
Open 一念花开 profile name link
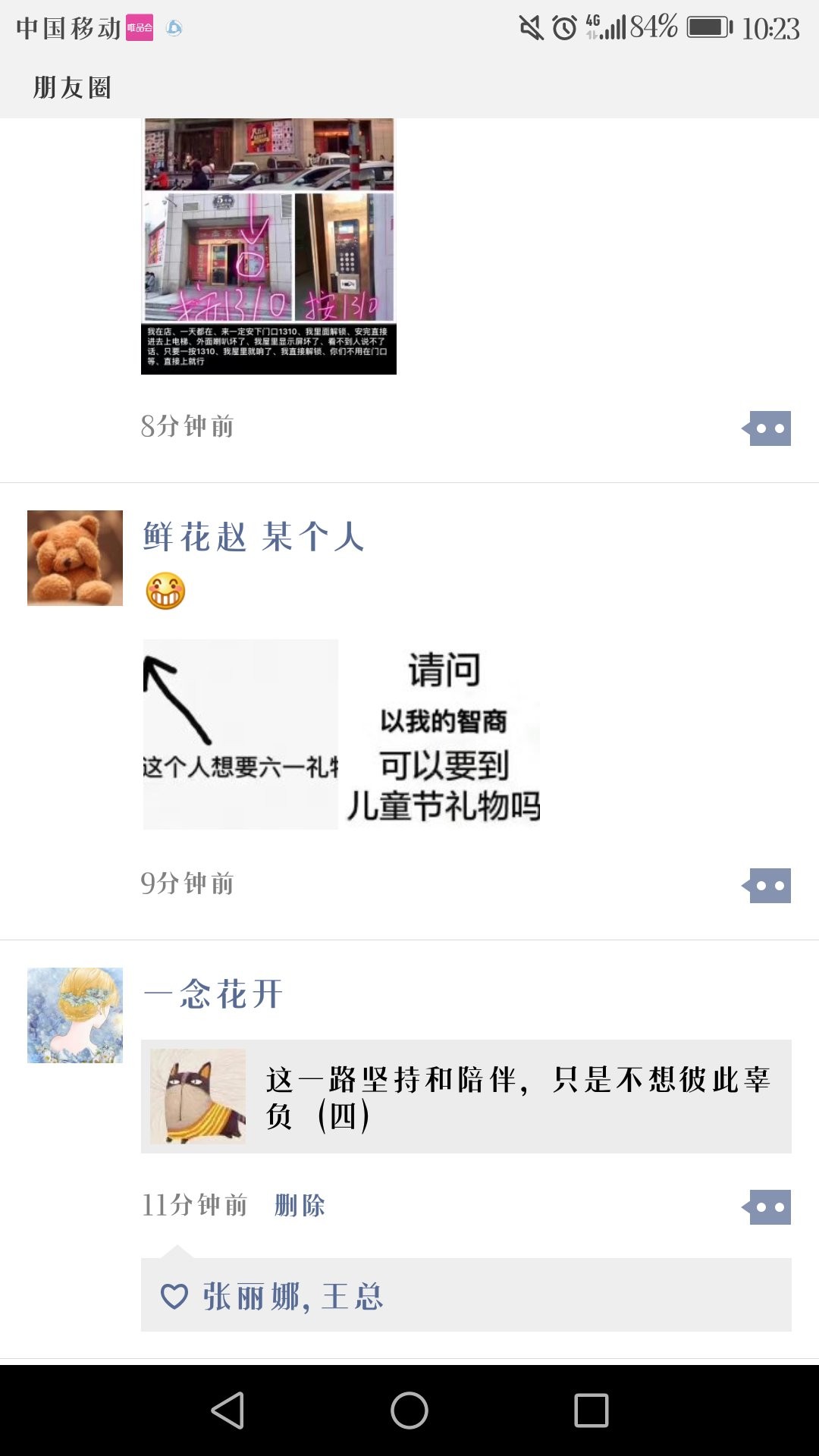213,994
